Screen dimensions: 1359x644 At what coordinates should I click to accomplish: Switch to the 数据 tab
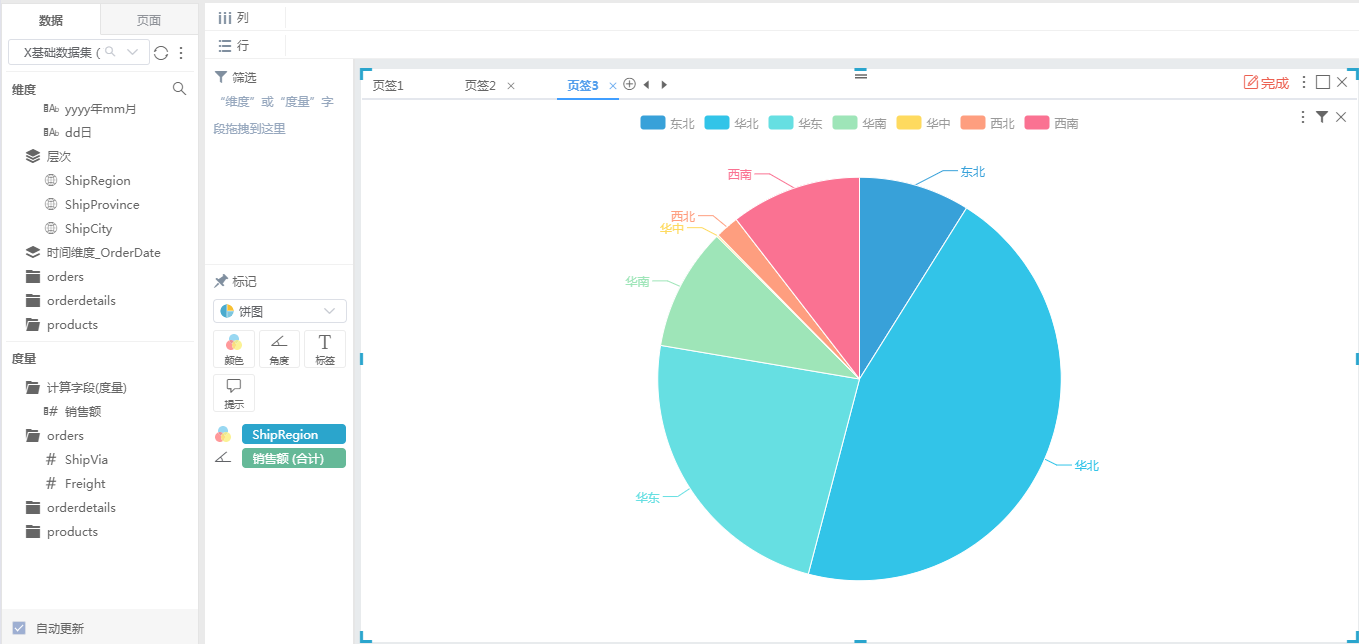50,20
